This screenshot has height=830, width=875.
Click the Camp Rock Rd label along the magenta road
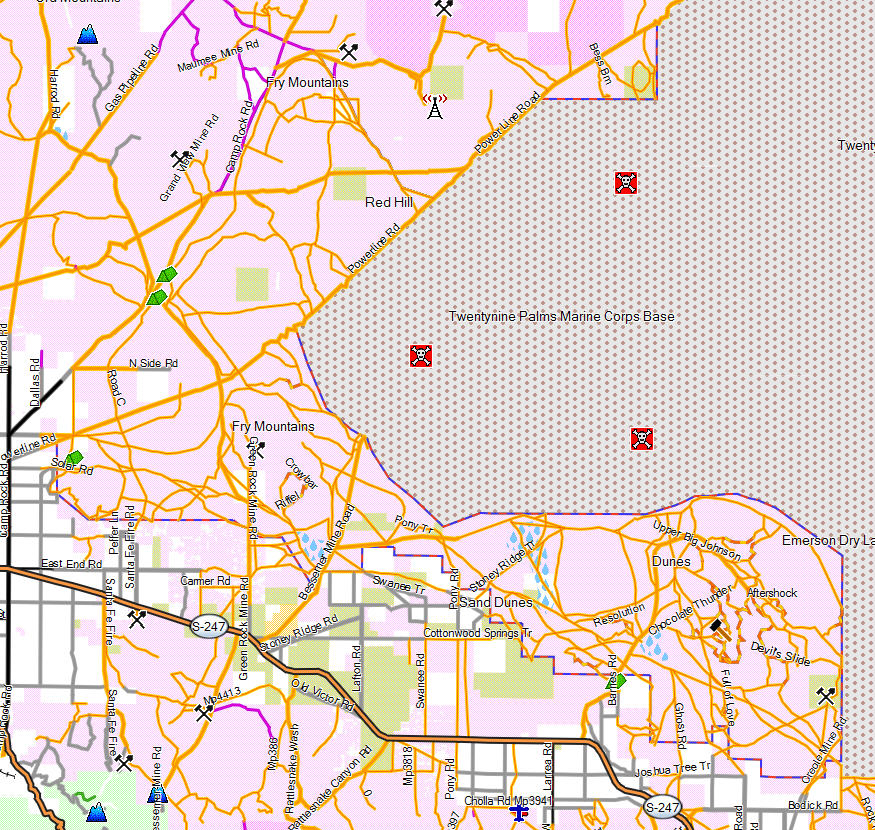(239, 137)
